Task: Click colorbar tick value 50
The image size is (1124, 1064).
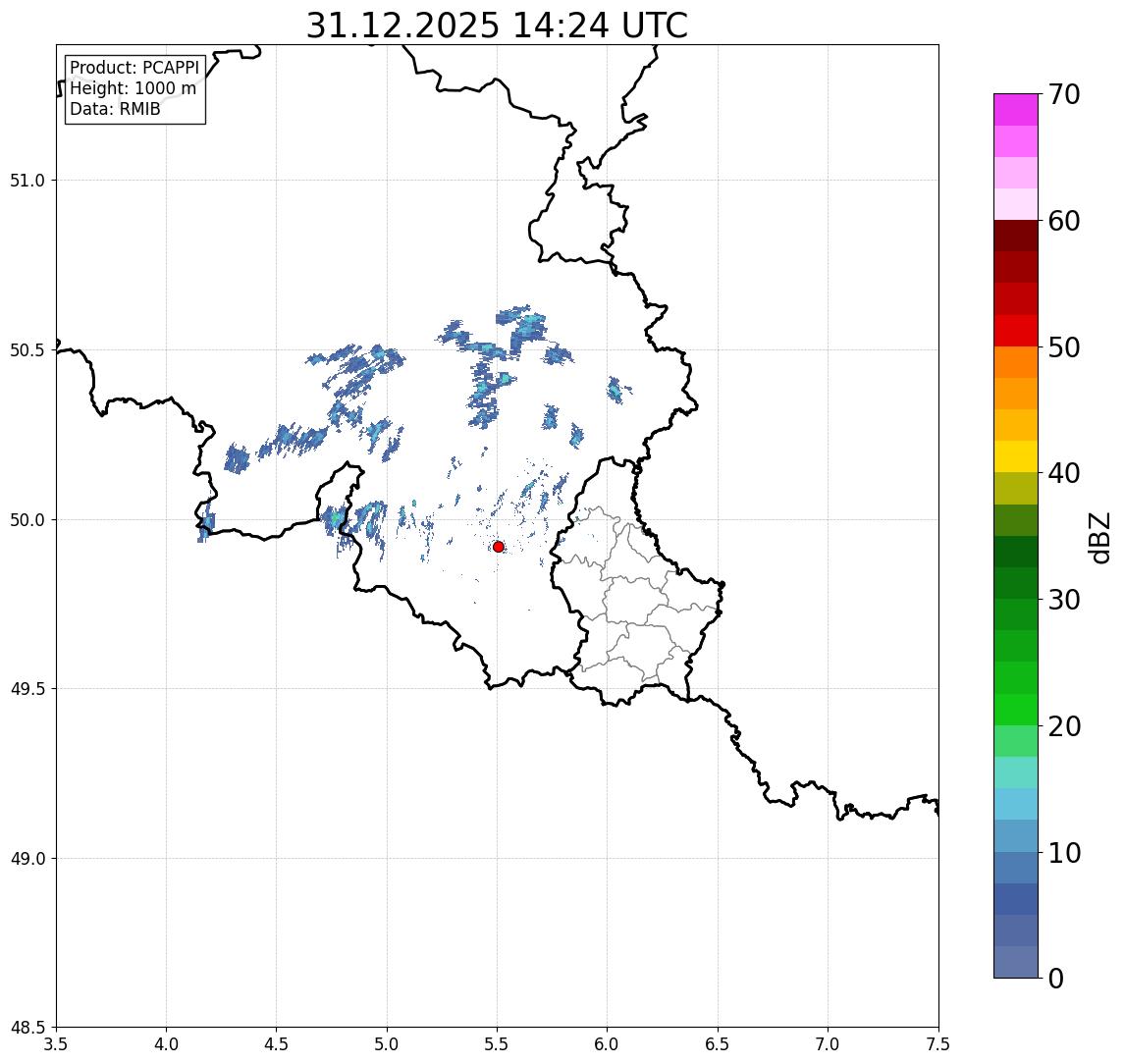Action: pos(1064,347)
